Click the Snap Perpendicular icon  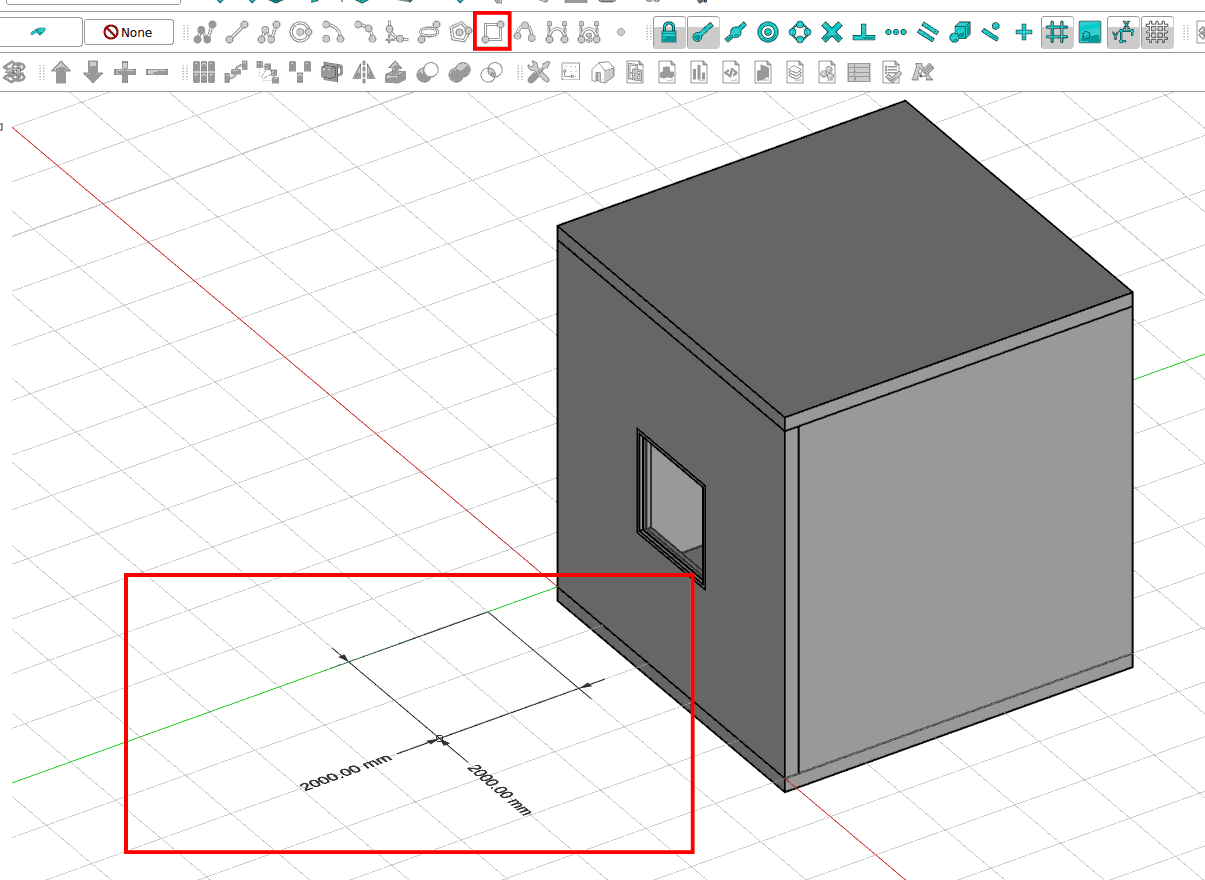(864, 32)
